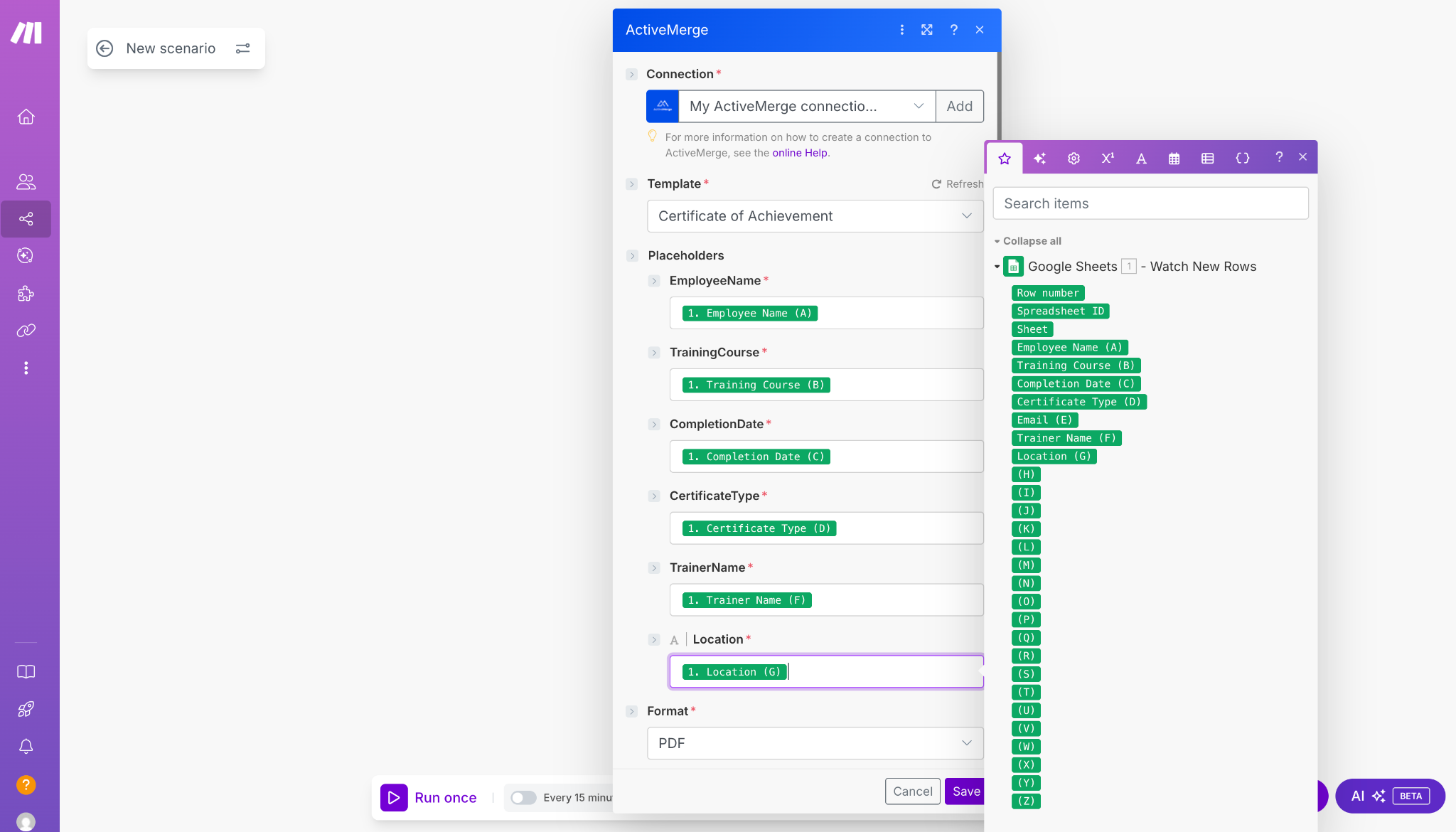Screen dimensions: 1456x832
Task: Open the ActiveMerge three-dot menu
Action: [x=901, y=30]
